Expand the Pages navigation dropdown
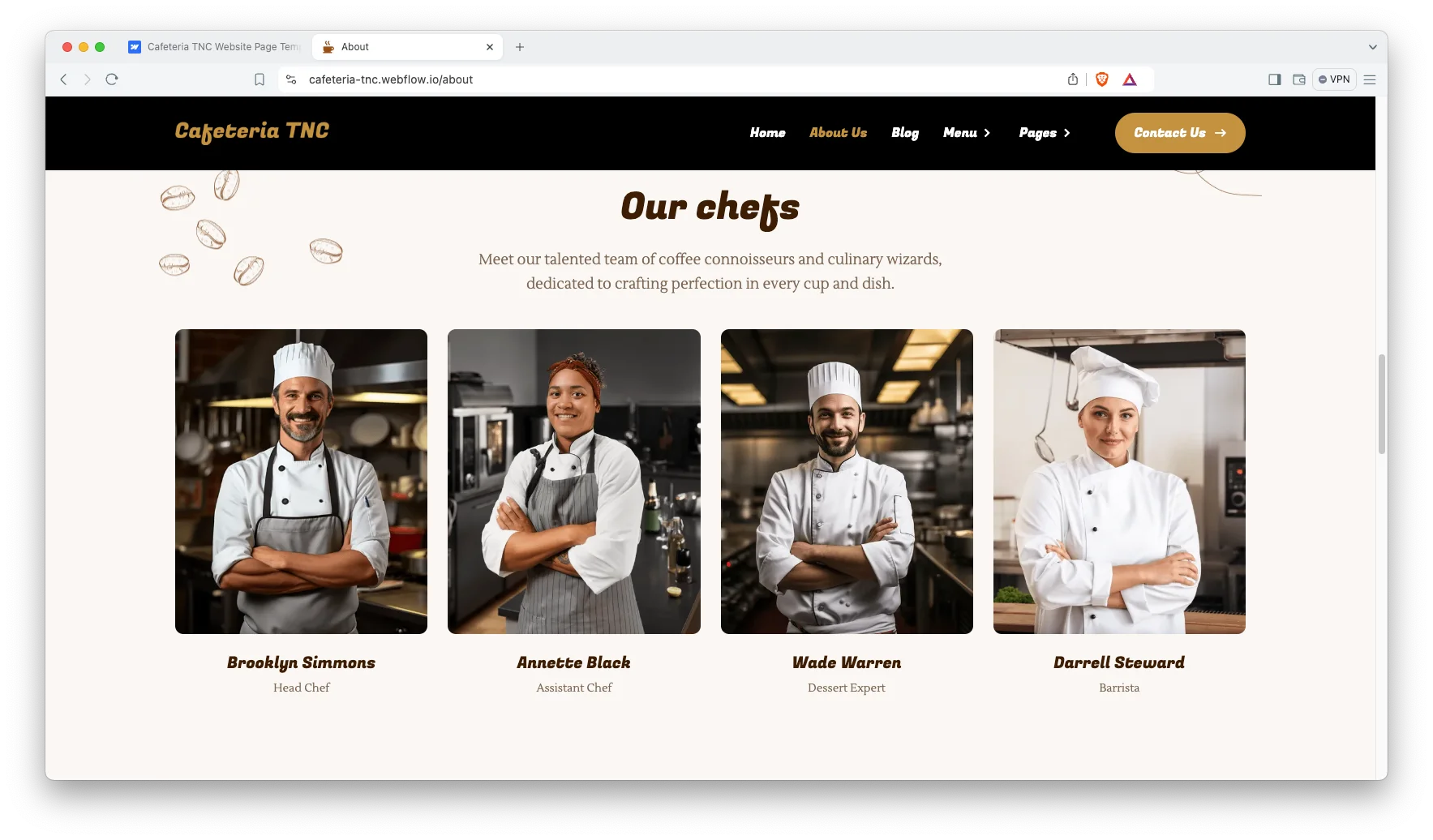Viewport: 1433px width, 840px height. (x=1045, y=133)
